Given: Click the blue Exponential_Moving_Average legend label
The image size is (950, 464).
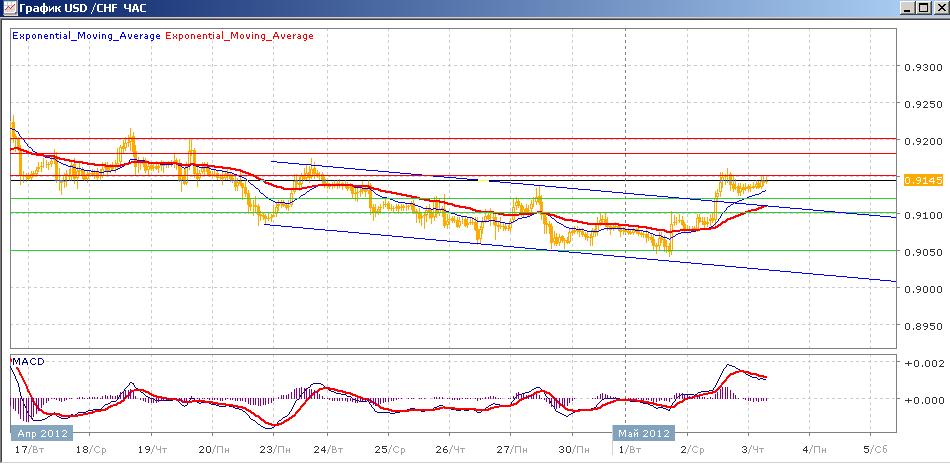Looking at the screenshot, I should click(x=87, y=36).
